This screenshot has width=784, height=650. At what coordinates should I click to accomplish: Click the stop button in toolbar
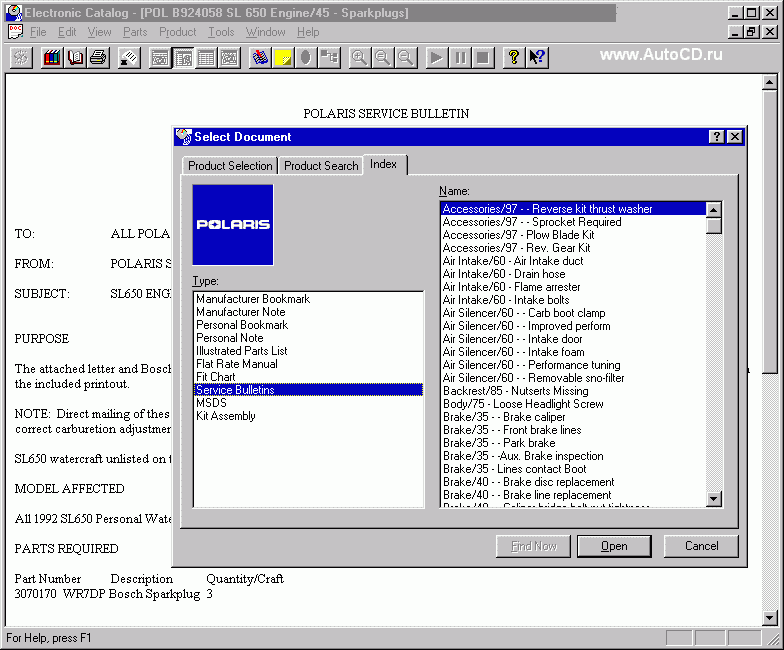pos(482,58)
